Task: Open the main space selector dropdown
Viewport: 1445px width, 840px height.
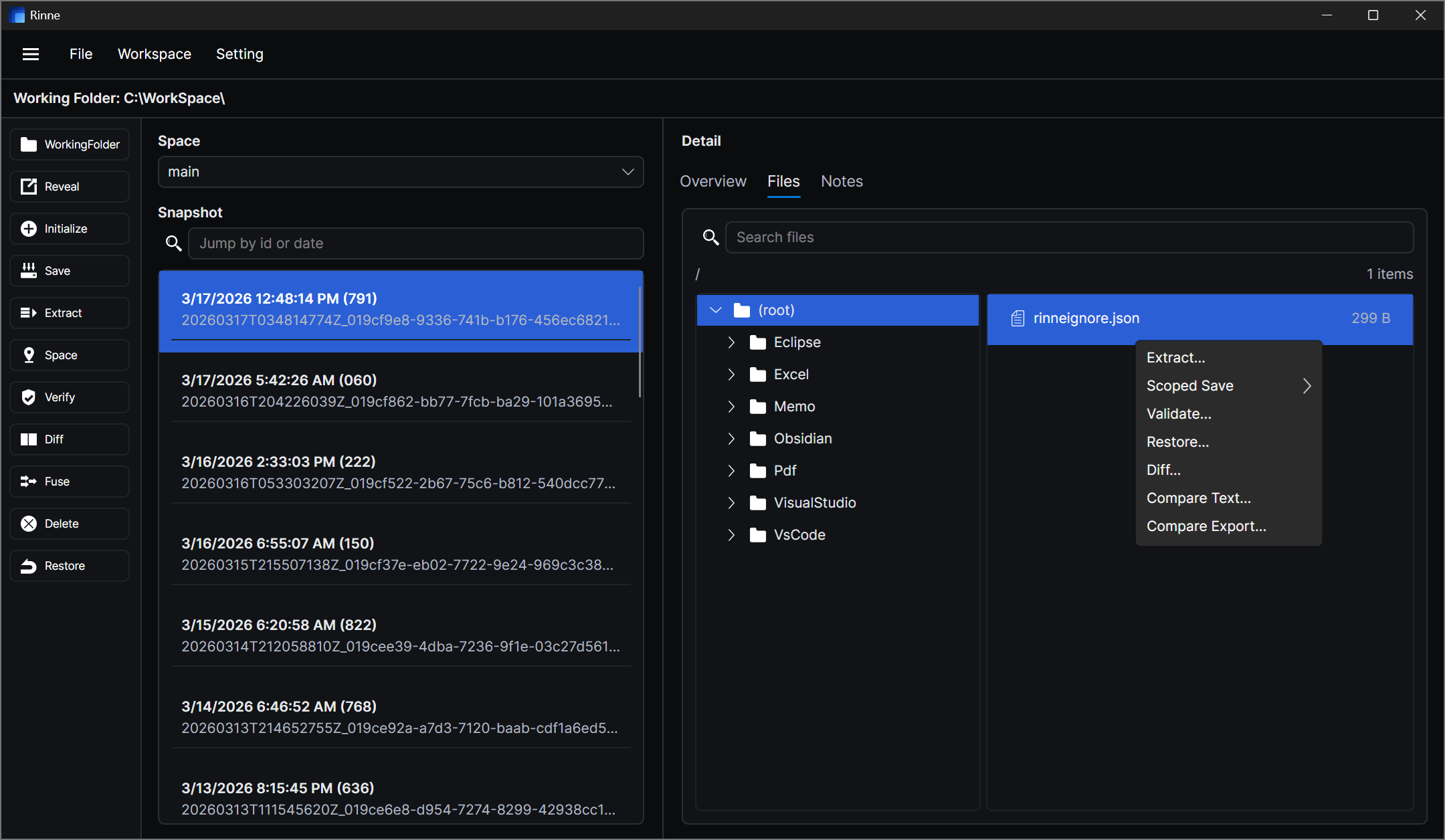Action: [x=400, y=172]
